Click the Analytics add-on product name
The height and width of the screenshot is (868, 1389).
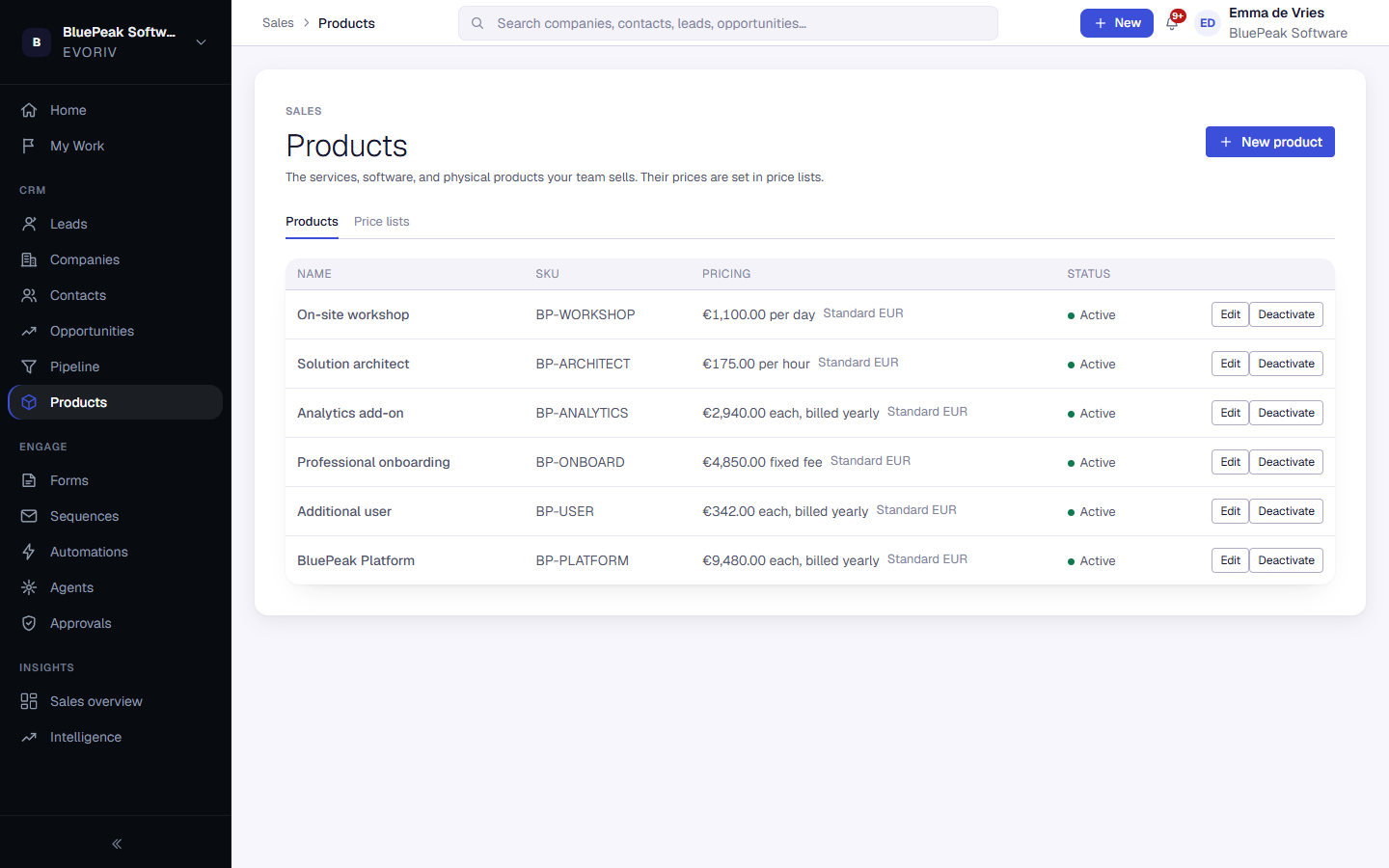click(350, 413)
